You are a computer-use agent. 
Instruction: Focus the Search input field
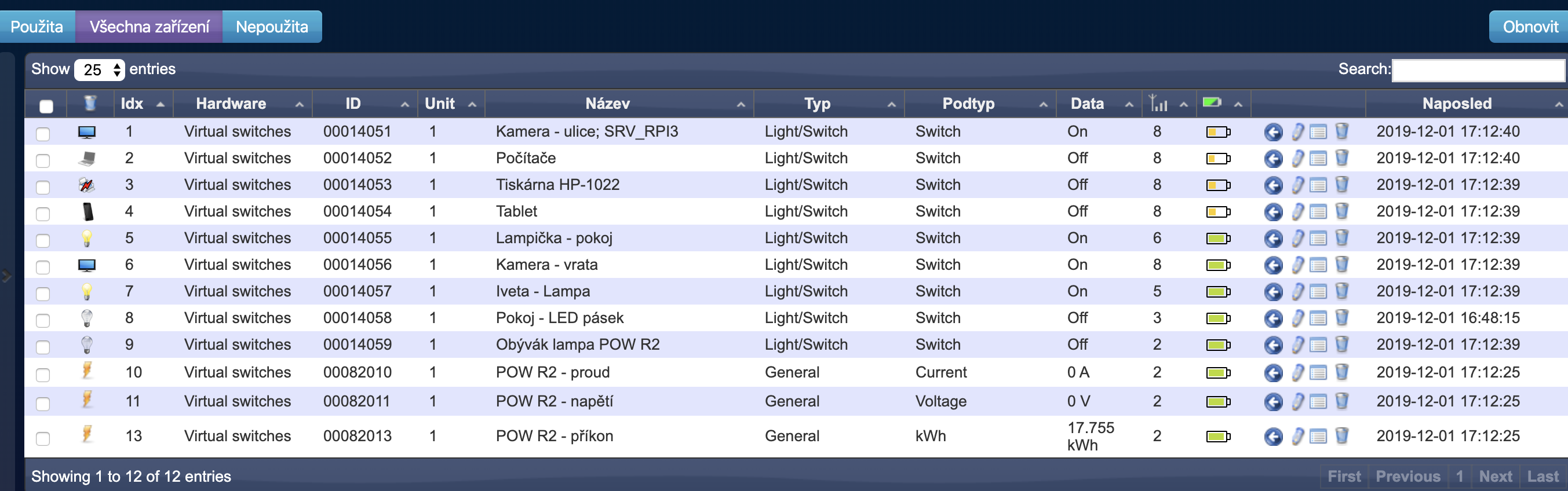pyautogui.click(x=1477, y=70)
